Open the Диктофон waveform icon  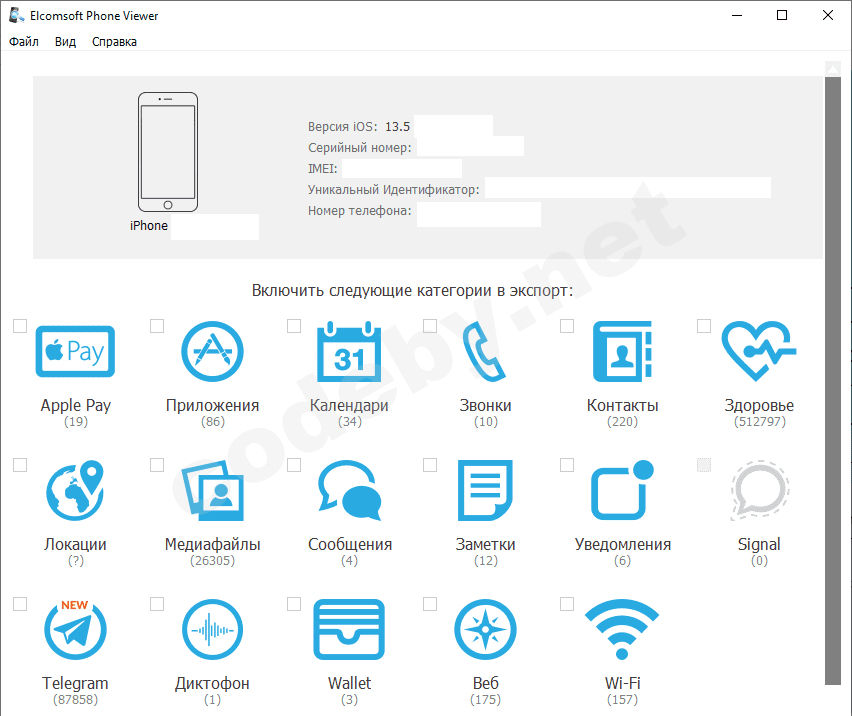(212, 630)
